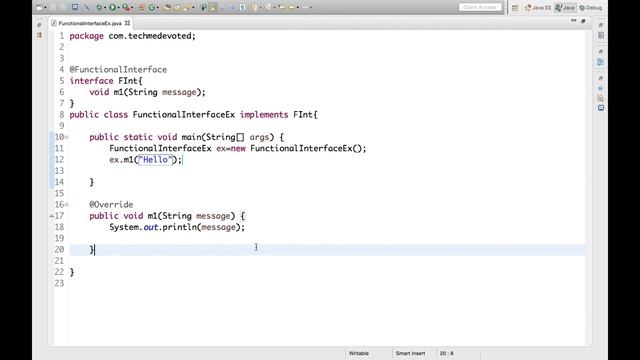Viewport: 640px width, 360px height.
Task: Maximize the editor area
Action: 583,21
